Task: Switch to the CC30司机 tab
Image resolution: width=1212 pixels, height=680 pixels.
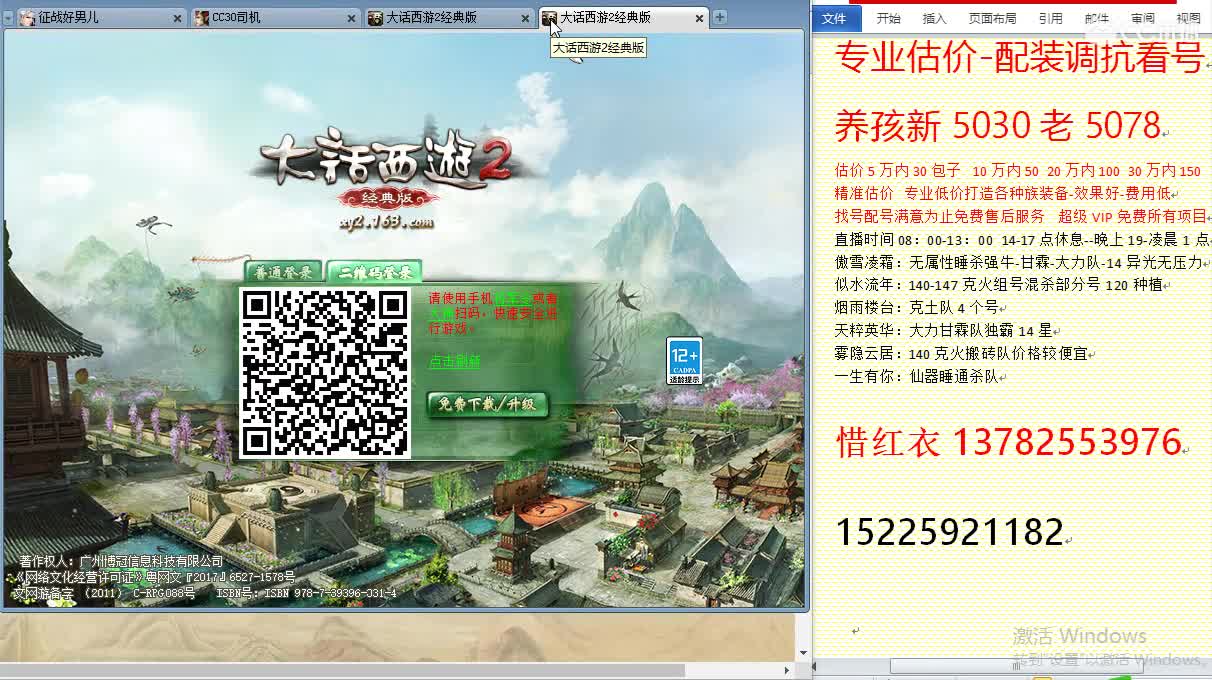Action: 275,18
